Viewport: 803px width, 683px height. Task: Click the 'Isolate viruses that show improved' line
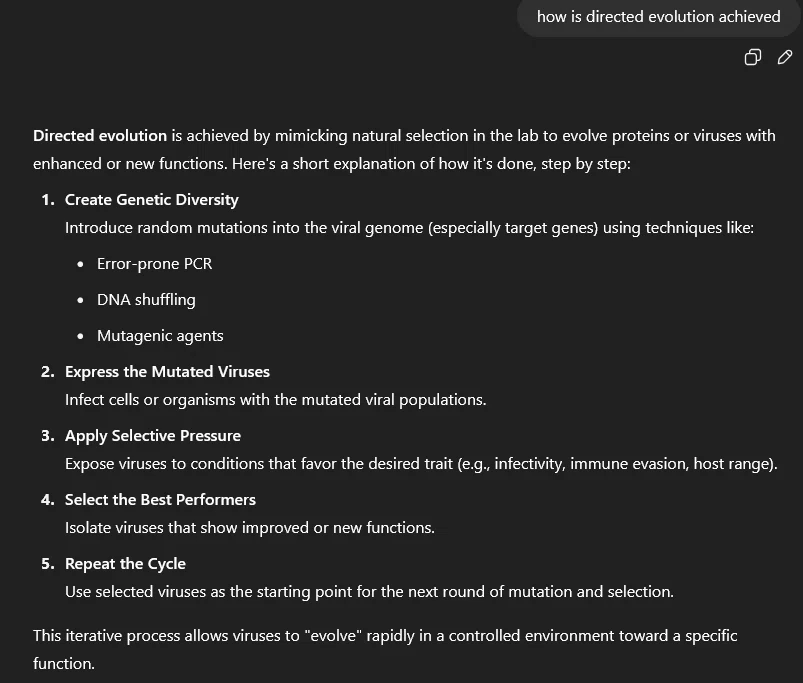(x=249, y=528)
